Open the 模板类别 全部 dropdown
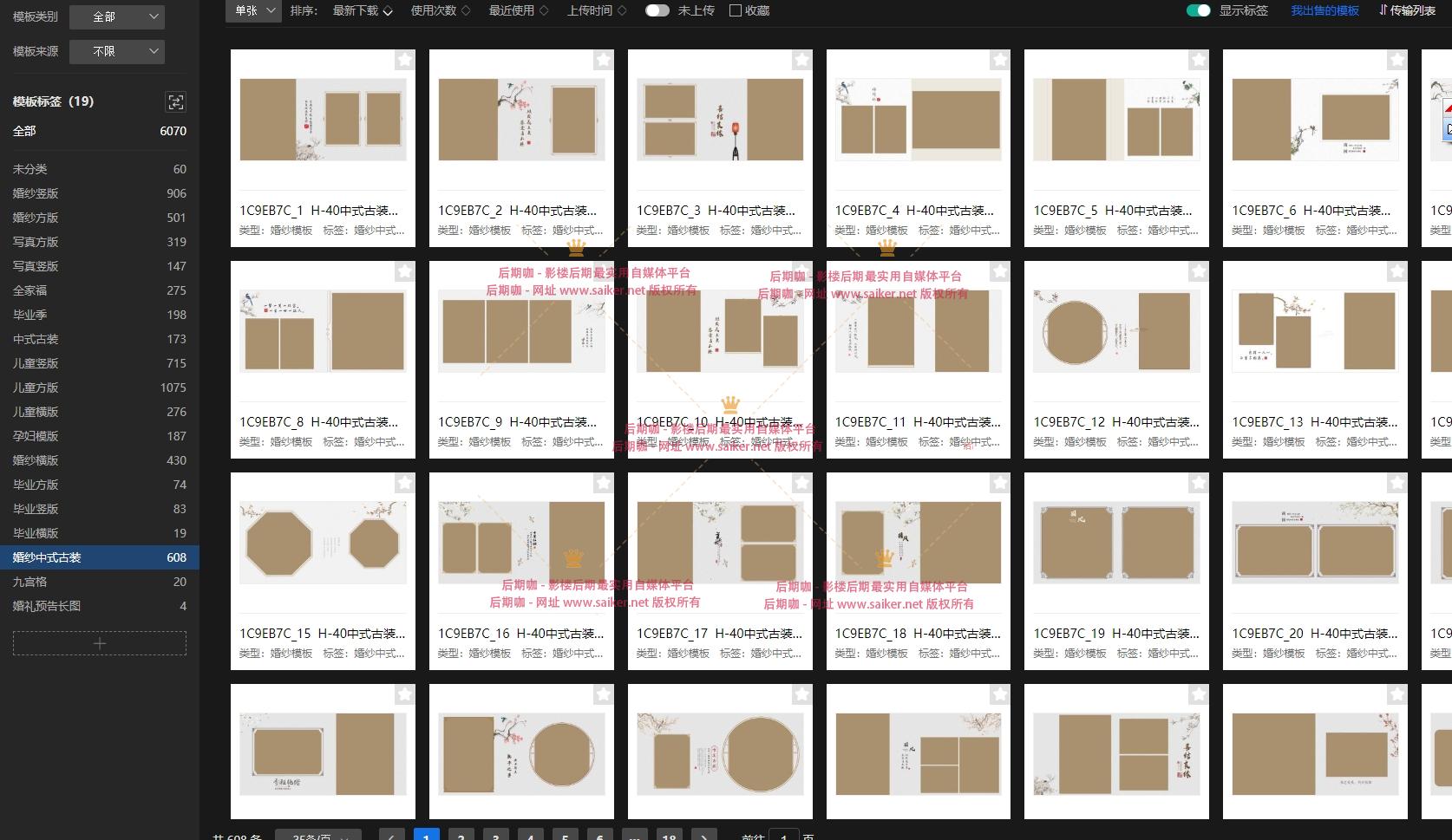This screenshot has height=840, width=1452. click(x=117, y=16)
